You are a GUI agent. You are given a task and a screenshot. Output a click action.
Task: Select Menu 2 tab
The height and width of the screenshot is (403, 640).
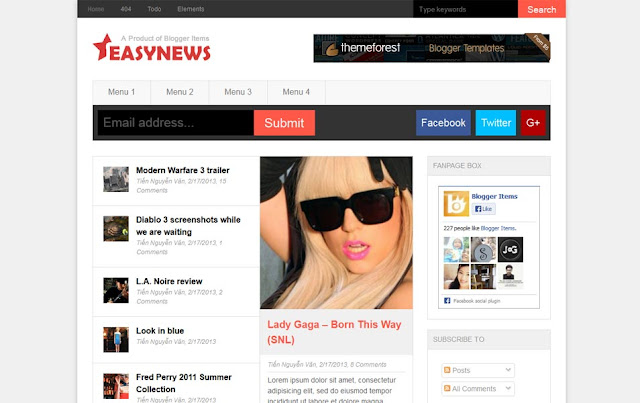click(x=180, y=92)
